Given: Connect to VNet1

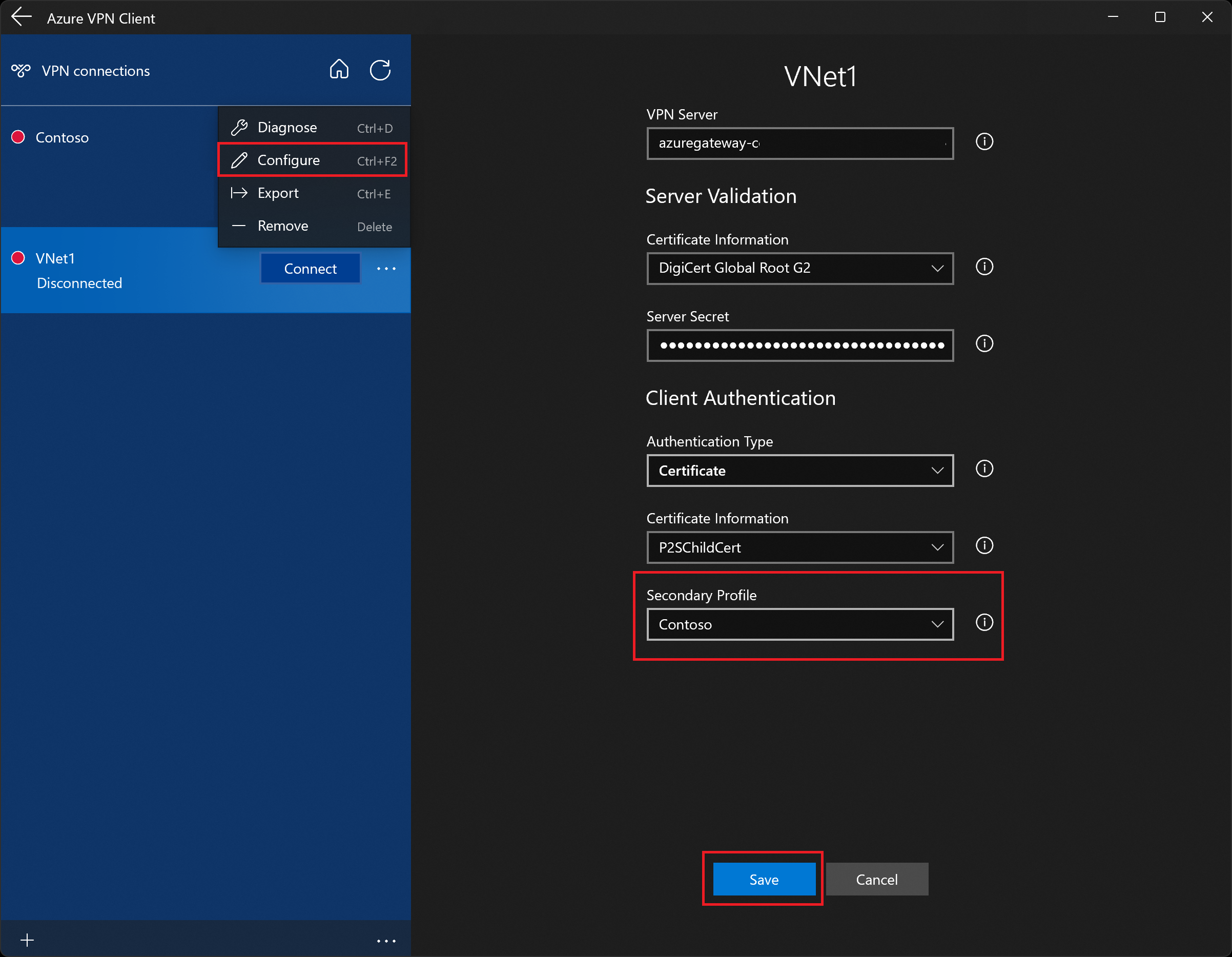Looking at the screenshot, I should [x=310, y=269].
